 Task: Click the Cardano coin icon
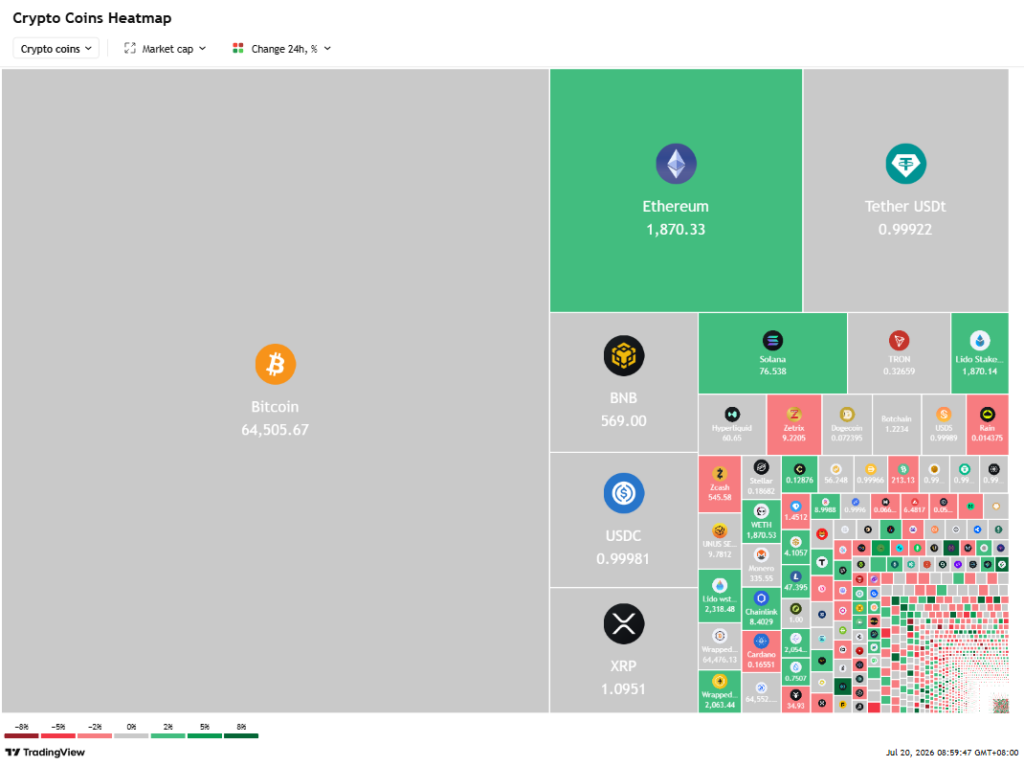(x=761, y=641)
